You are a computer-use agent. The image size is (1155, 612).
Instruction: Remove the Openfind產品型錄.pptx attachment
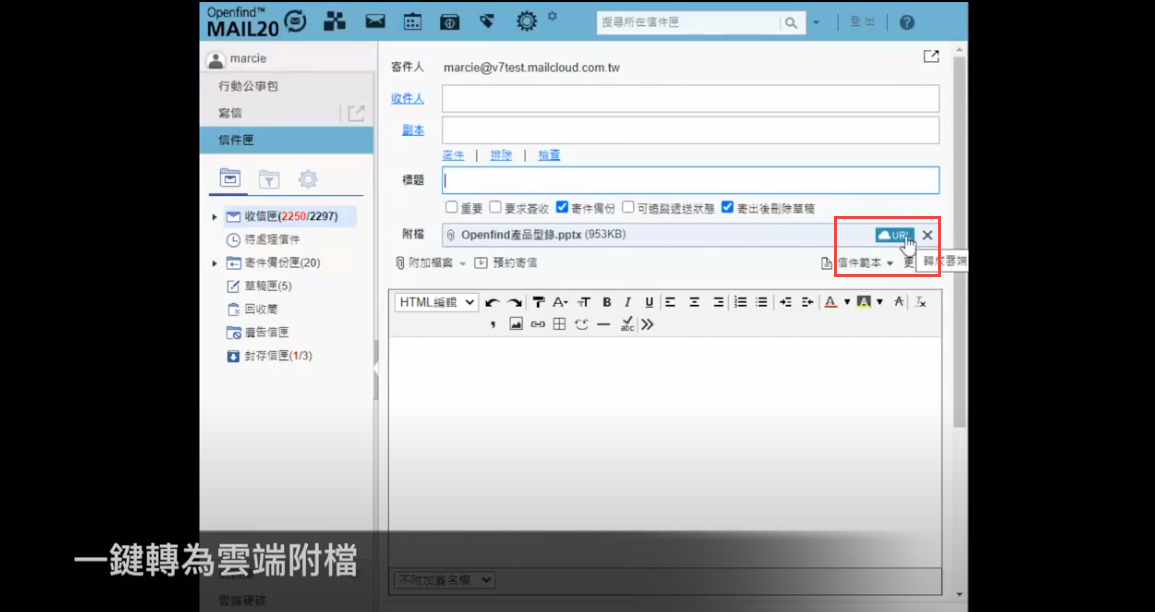[x=927, y=235]
